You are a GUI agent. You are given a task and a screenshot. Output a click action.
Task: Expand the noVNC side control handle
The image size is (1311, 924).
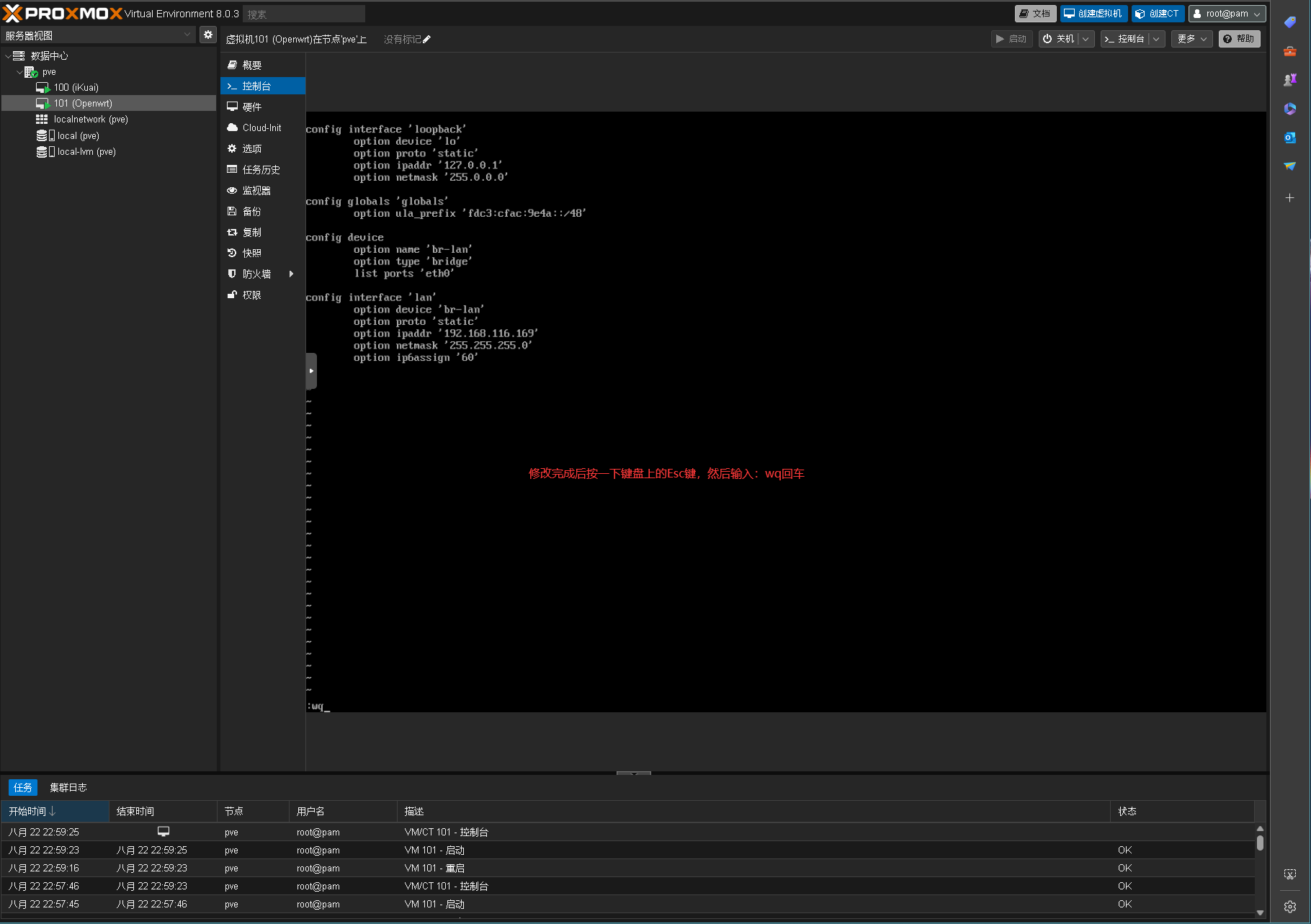[x=311, y=371]
